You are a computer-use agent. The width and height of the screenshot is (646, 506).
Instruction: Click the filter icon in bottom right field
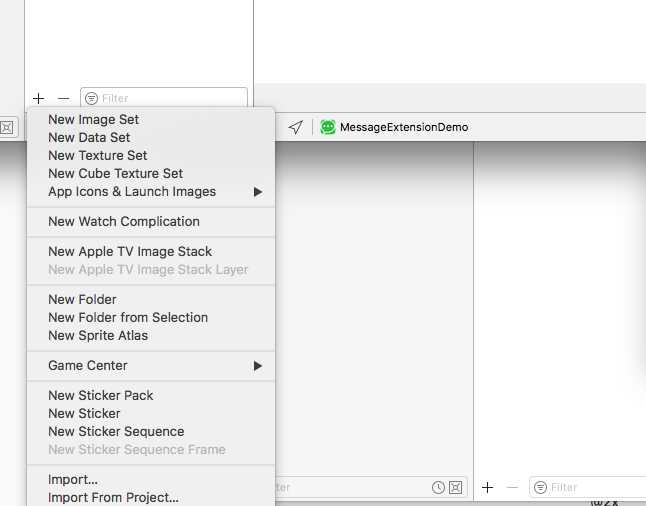(540, 487)
